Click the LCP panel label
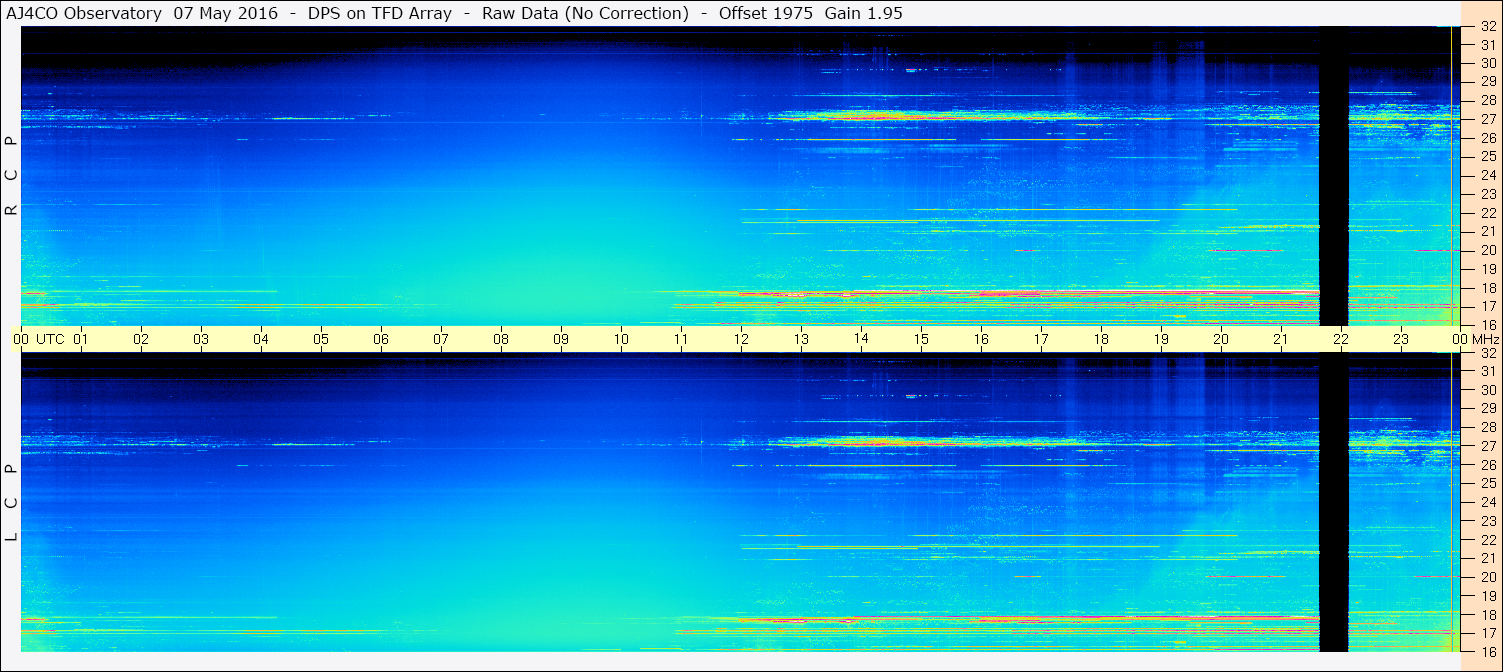 [x=12, y=503]
